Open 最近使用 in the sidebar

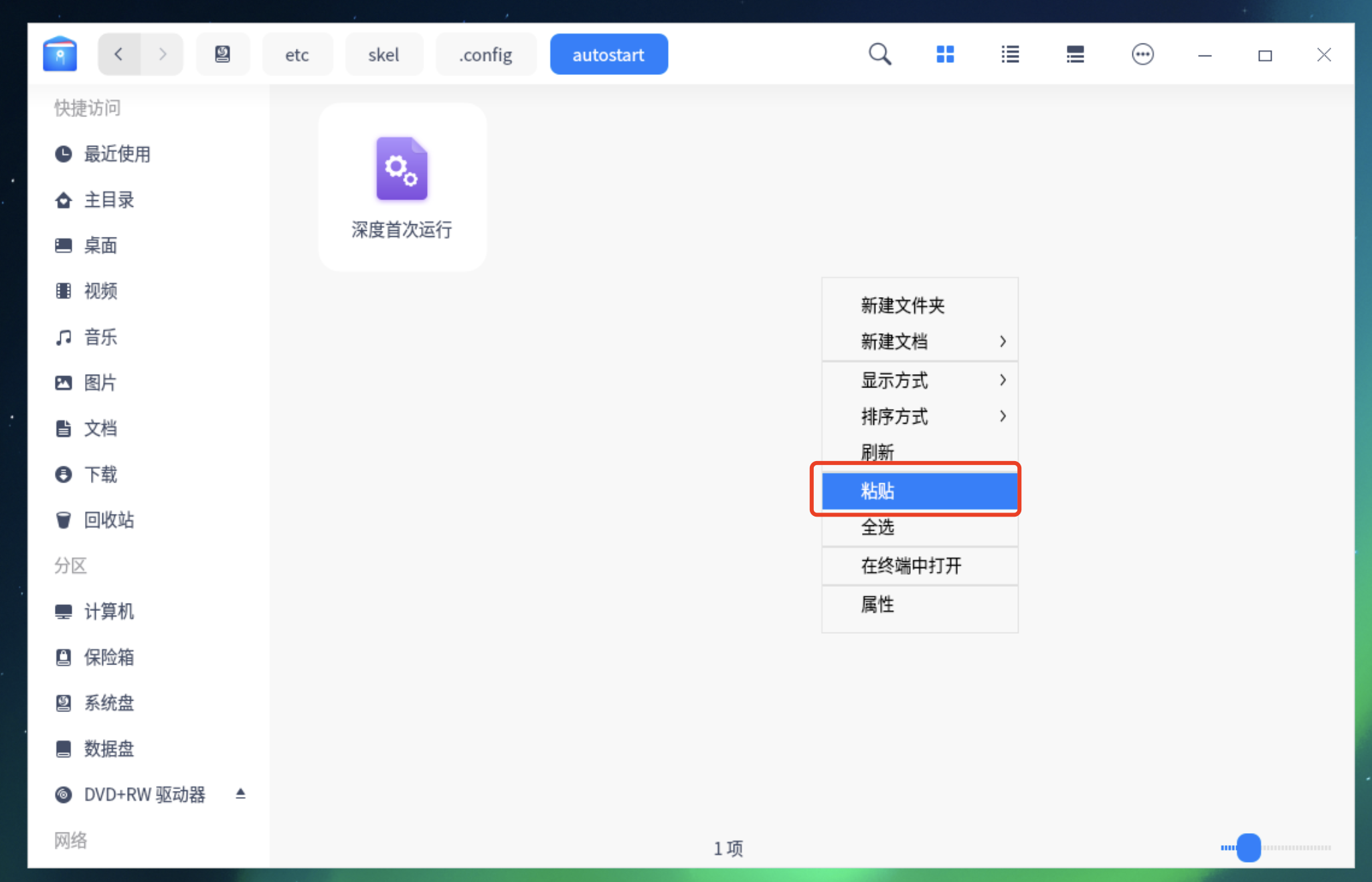click(149, 154)
